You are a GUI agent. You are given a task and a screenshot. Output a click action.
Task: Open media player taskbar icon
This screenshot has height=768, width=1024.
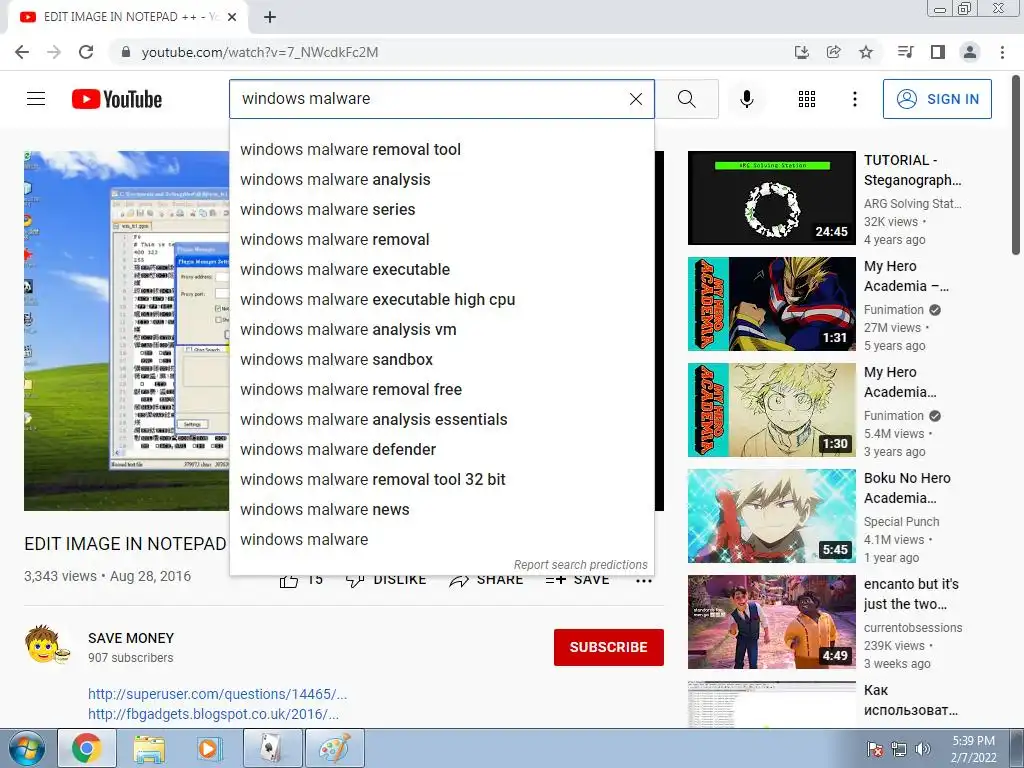[x=210, y=748]
